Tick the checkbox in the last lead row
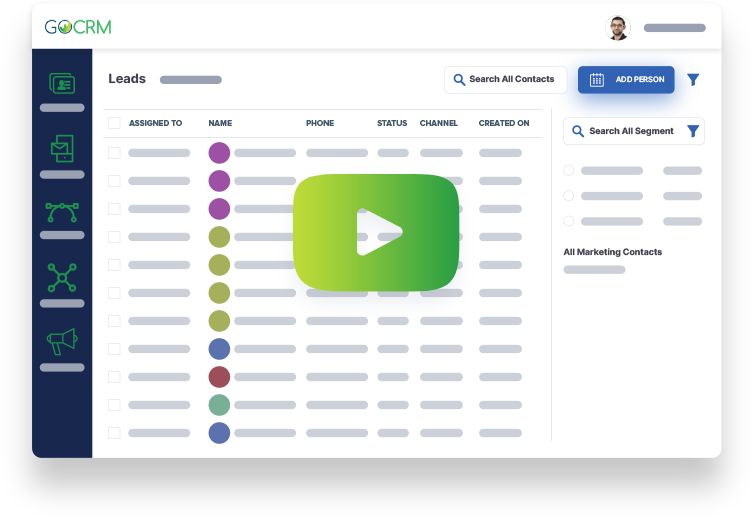The height and width of the screenshot is (519, 753). coord(114,433)
